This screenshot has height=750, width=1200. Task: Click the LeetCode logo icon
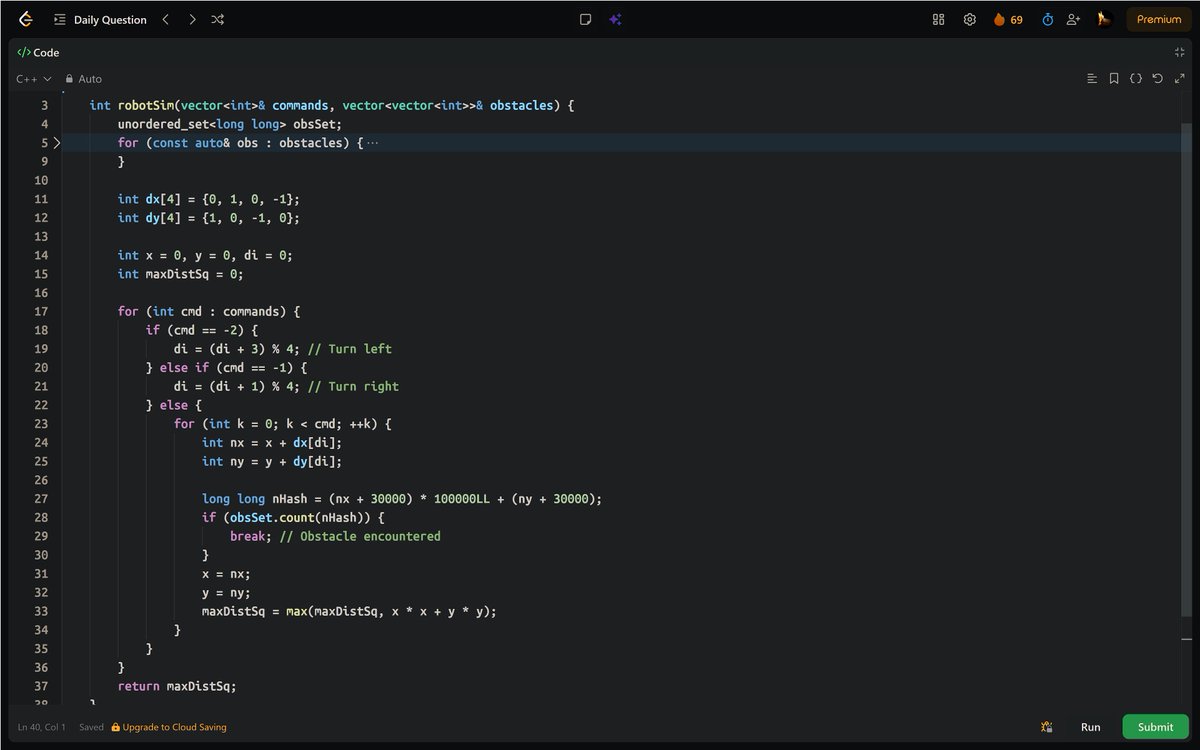[x=26, y=19]
